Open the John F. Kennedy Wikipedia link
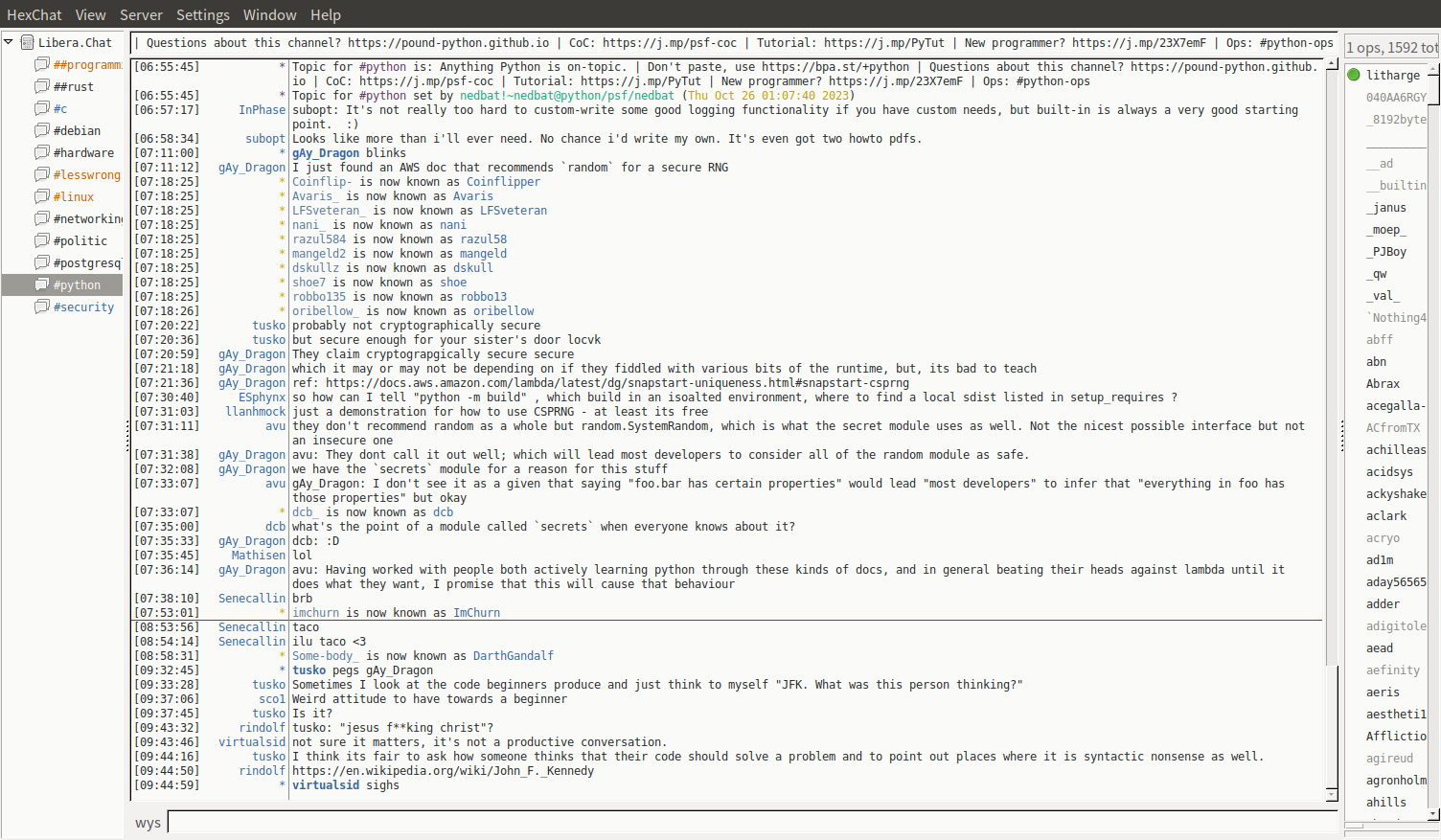This screenshot has width=1441, height=840. [x=443, y=771]
